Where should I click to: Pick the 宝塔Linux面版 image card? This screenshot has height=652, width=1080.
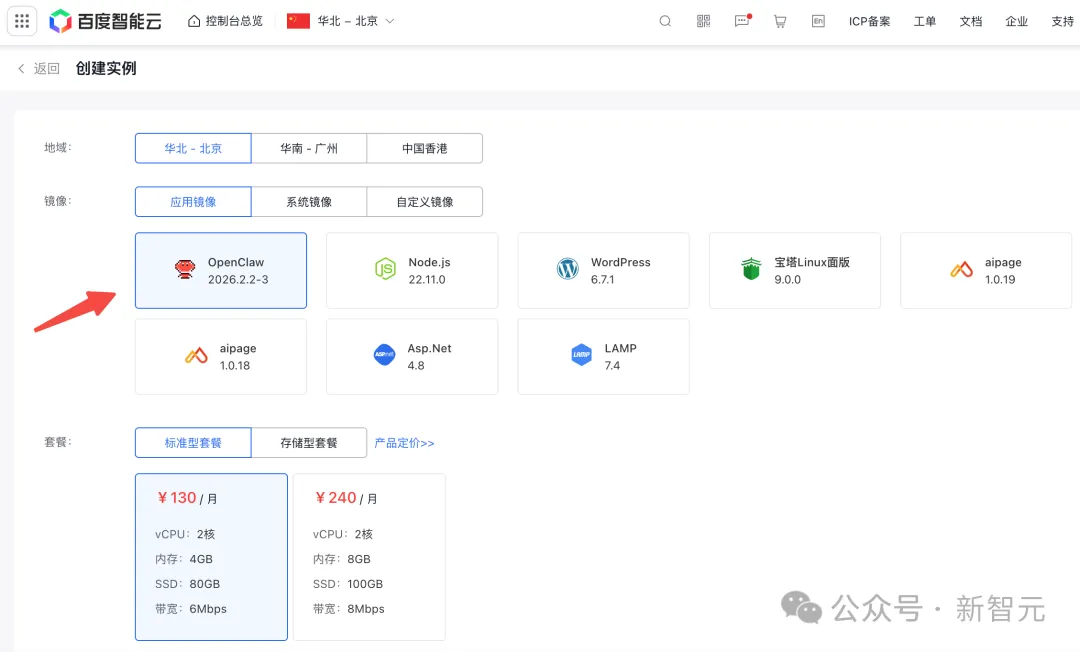pos(795,271)
